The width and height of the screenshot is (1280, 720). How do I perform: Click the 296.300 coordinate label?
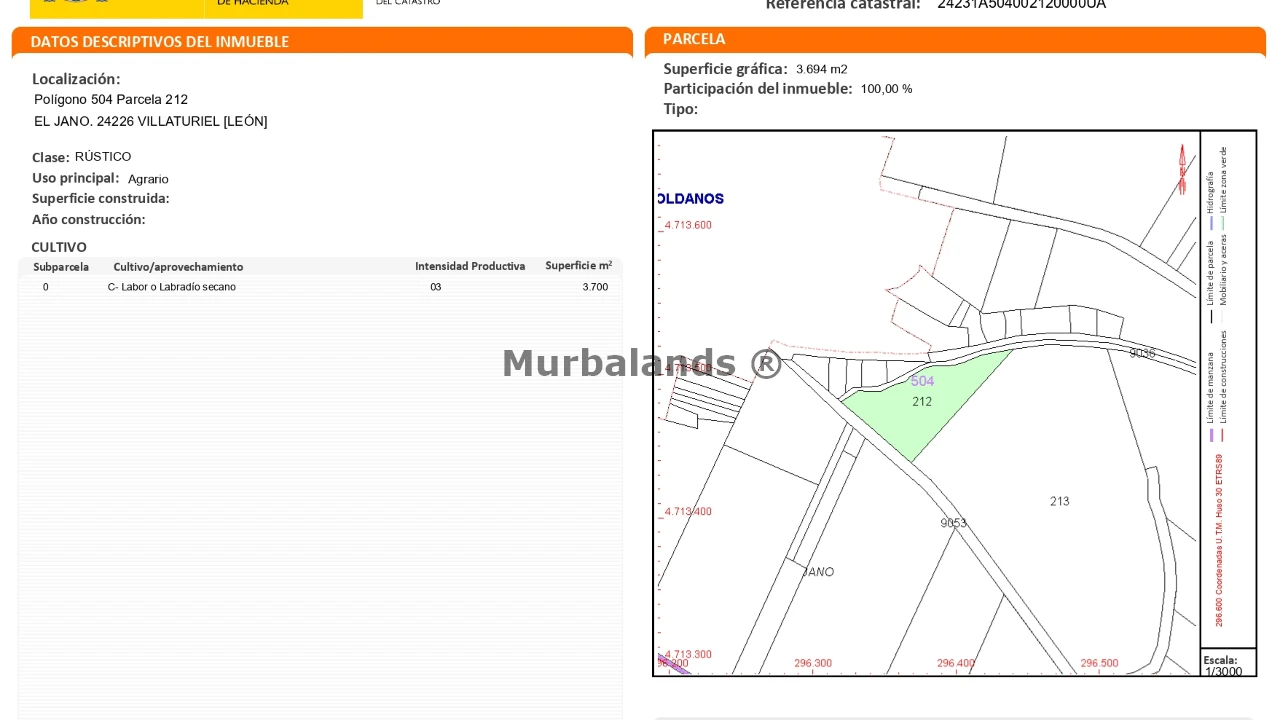(813, 663)
